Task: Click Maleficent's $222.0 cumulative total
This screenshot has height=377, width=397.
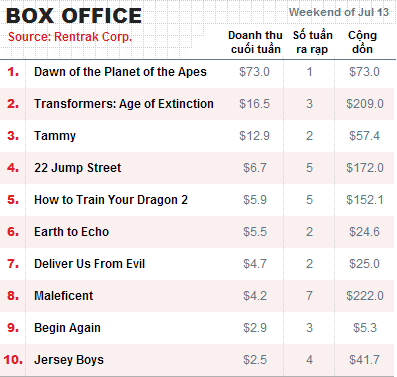Action: pos(365,296)
